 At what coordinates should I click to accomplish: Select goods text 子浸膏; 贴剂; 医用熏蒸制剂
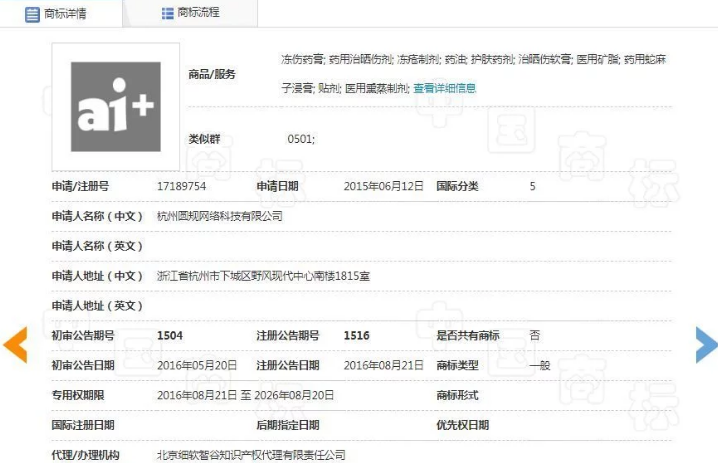(345, 88)
